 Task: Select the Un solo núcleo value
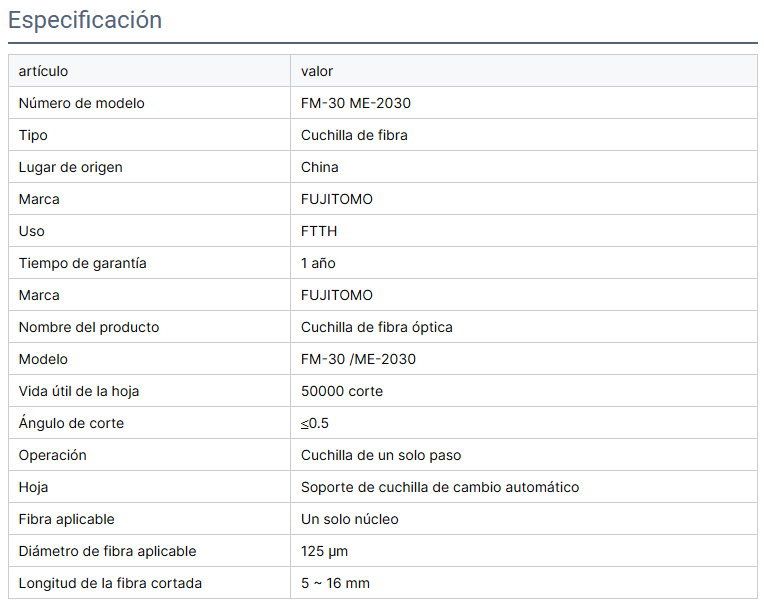tap(350, 519)
